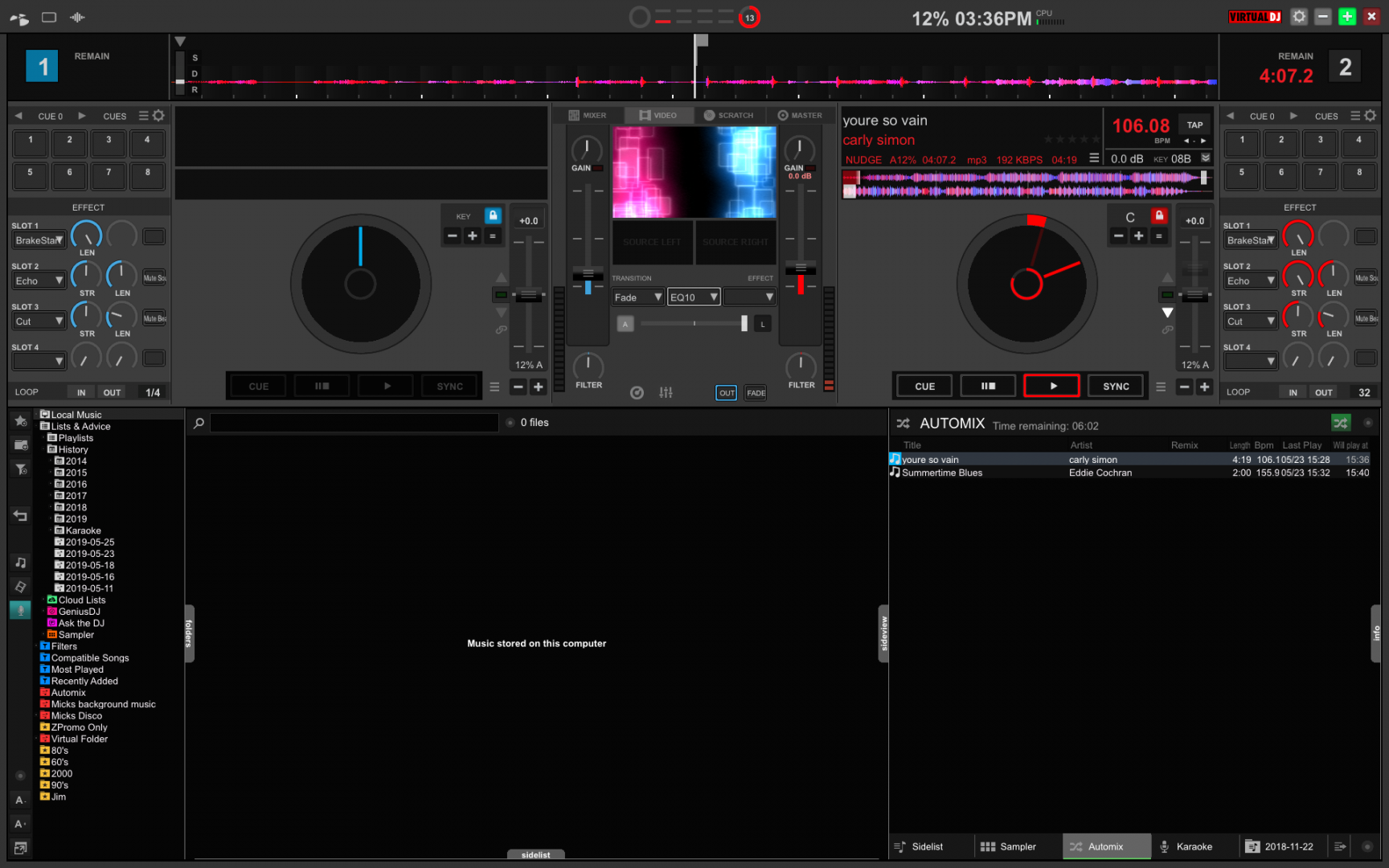
Task: Click the recording indicator showing 13
Action: pos(749,17)
